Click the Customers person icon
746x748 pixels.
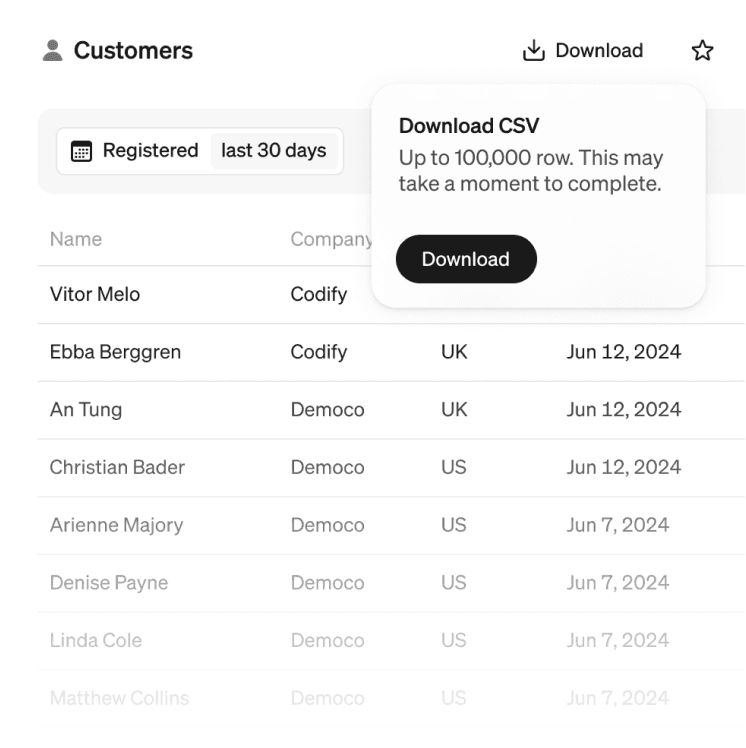coord(53,50)
